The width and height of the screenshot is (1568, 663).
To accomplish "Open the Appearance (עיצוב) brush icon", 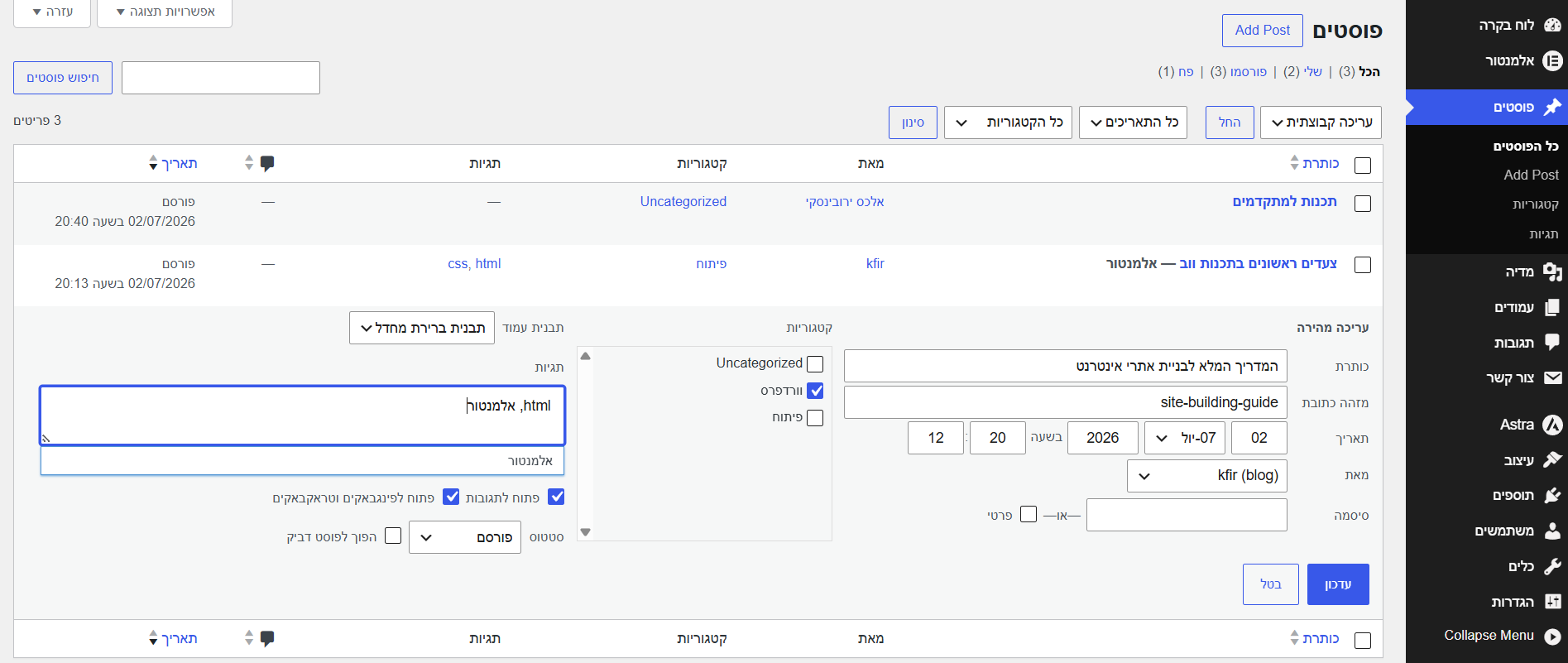I will (x=1552, y=459).
